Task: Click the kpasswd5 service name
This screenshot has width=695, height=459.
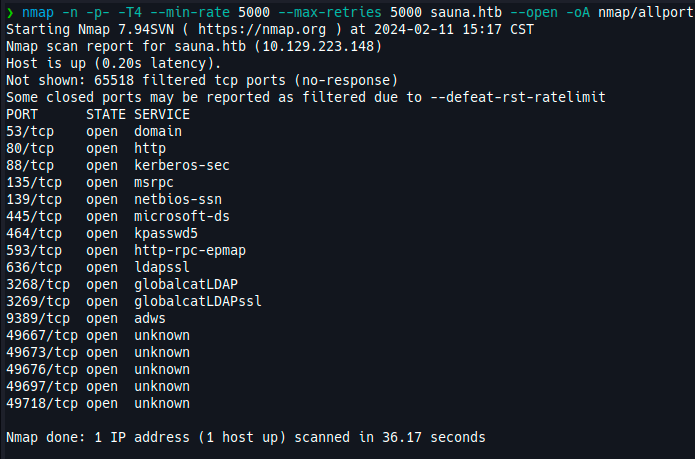Action: pyautogui.click(x=166, y=233)
